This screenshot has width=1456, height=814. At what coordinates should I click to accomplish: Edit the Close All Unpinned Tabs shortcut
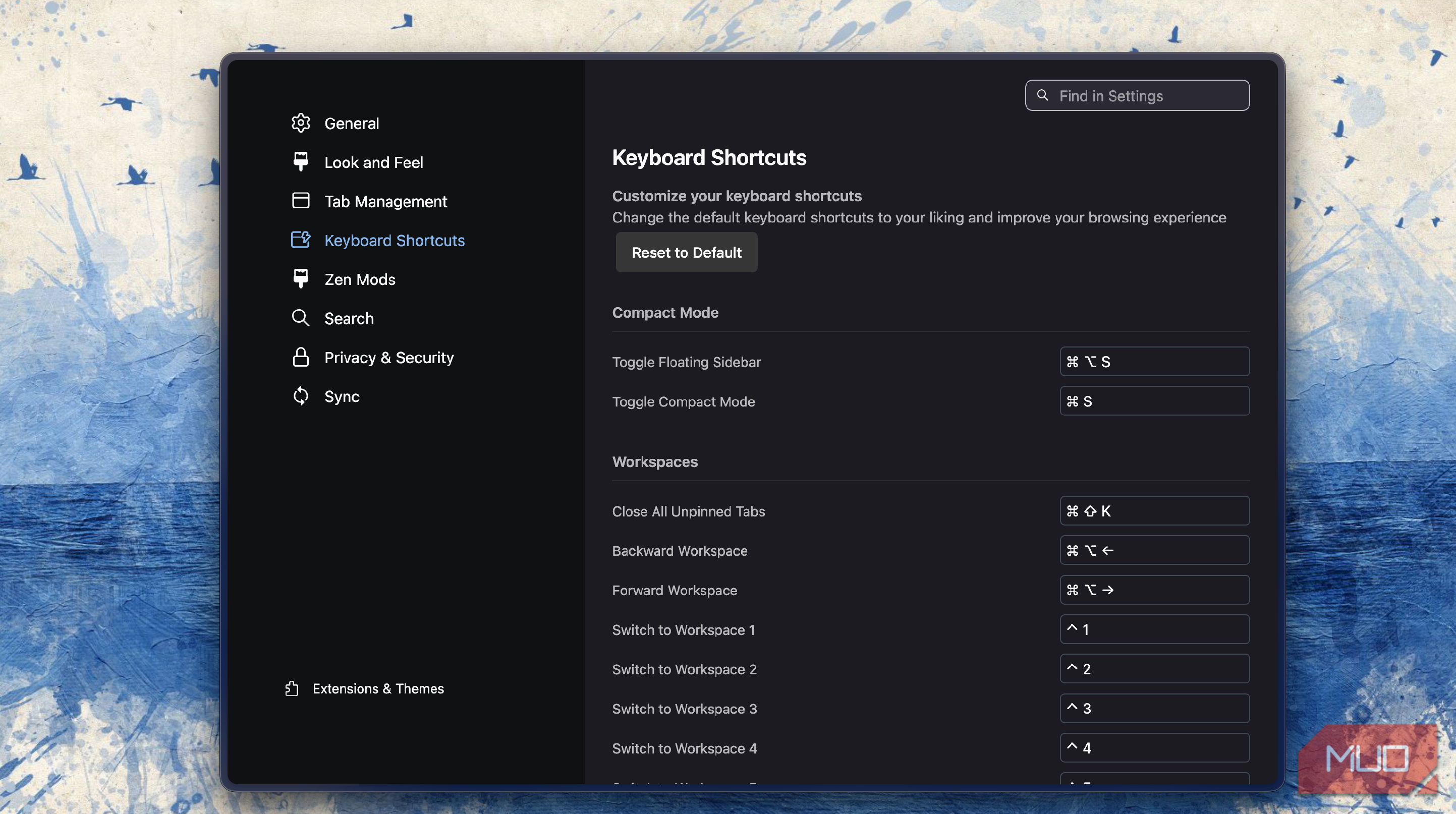1154,511
